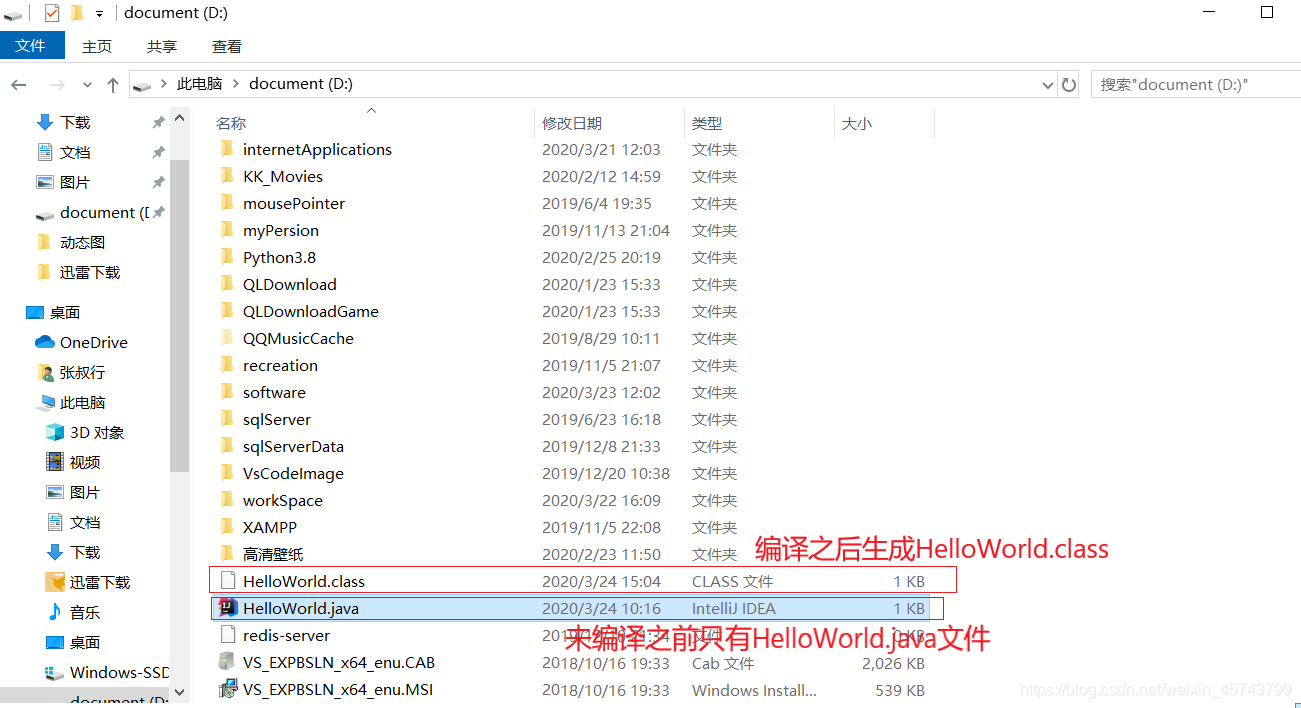Select the workSpace folder
Screen dimensions: 1301x708
(282, 501)
